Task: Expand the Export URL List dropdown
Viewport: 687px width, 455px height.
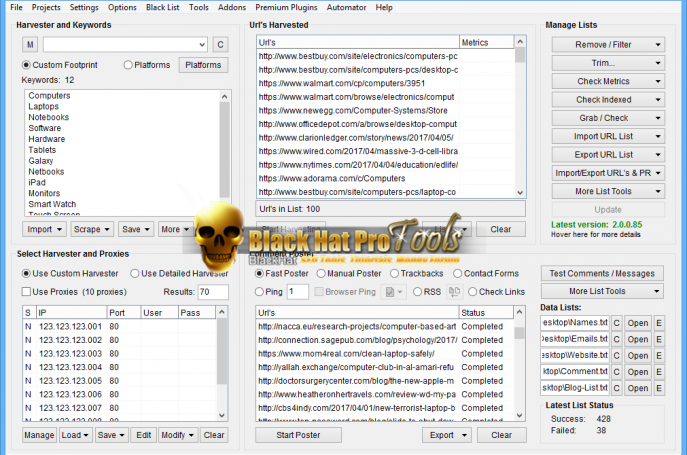Action: click(x=608, y=155)
